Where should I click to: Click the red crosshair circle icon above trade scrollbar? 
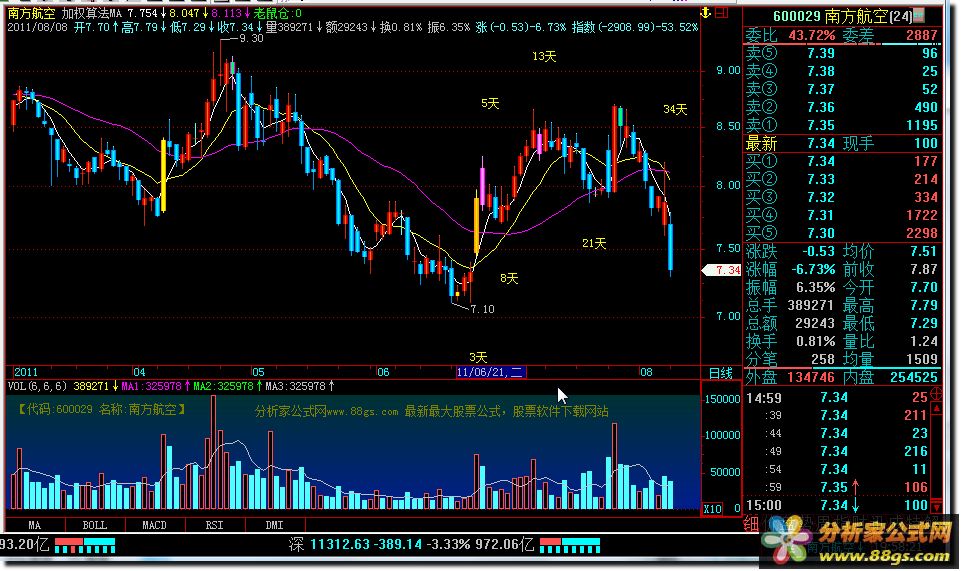point(936,393)
